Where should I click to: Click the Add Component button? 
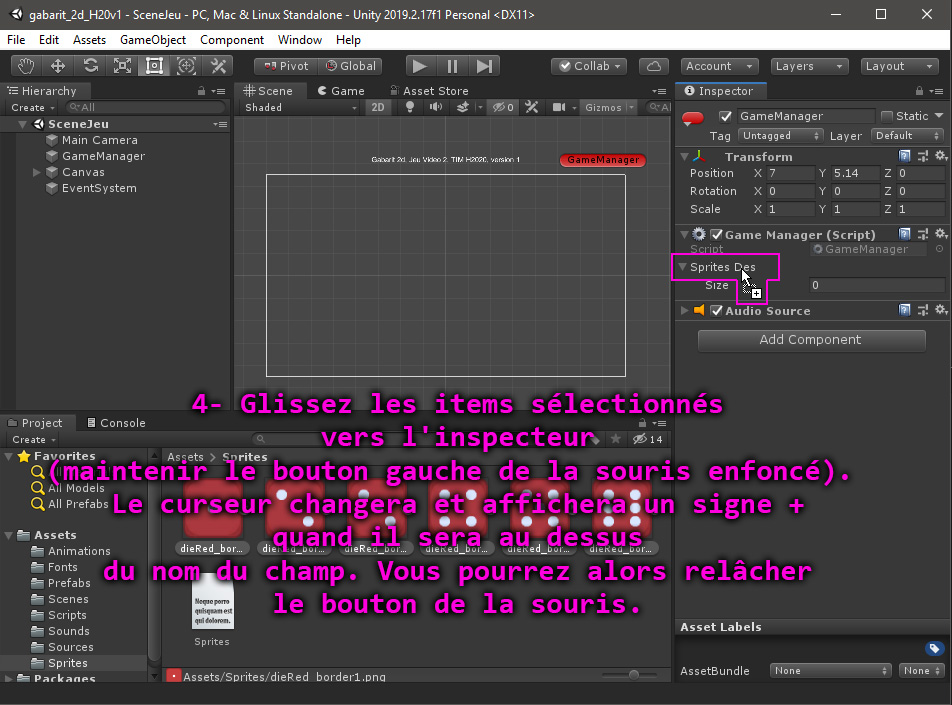click(810, 340)
